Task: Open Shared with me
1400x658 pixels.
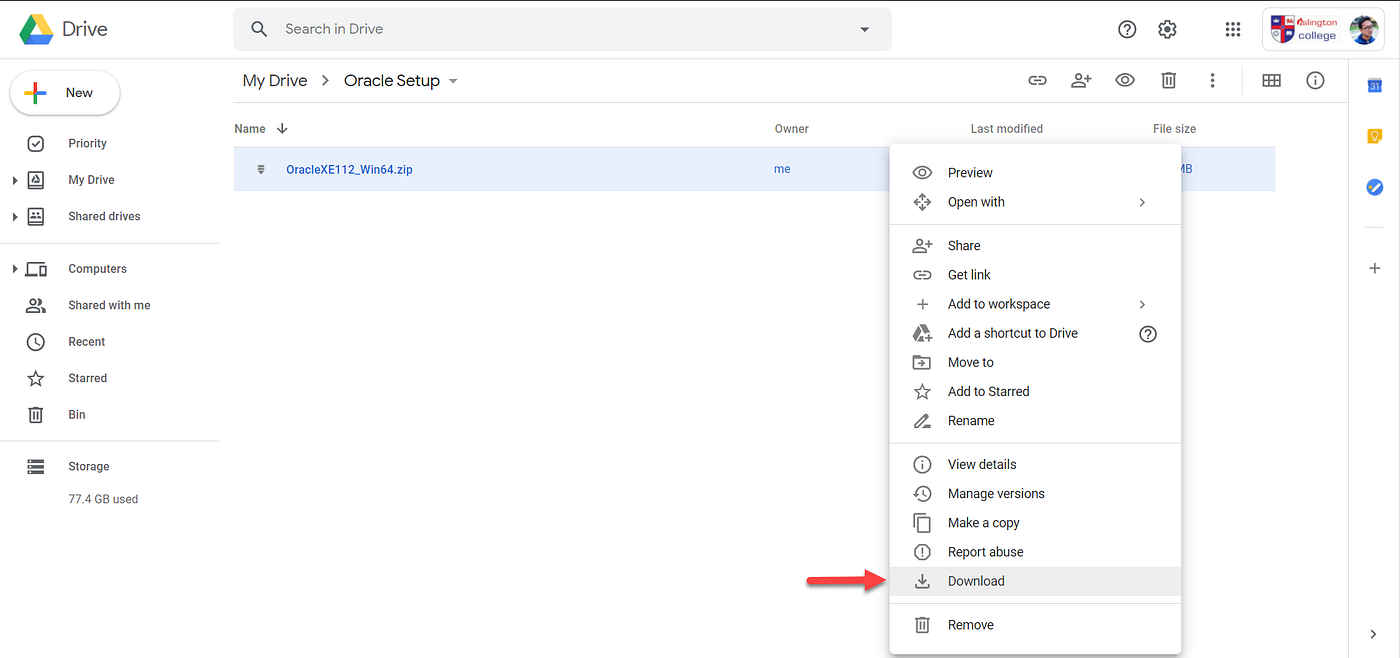Action: [109, 305]
